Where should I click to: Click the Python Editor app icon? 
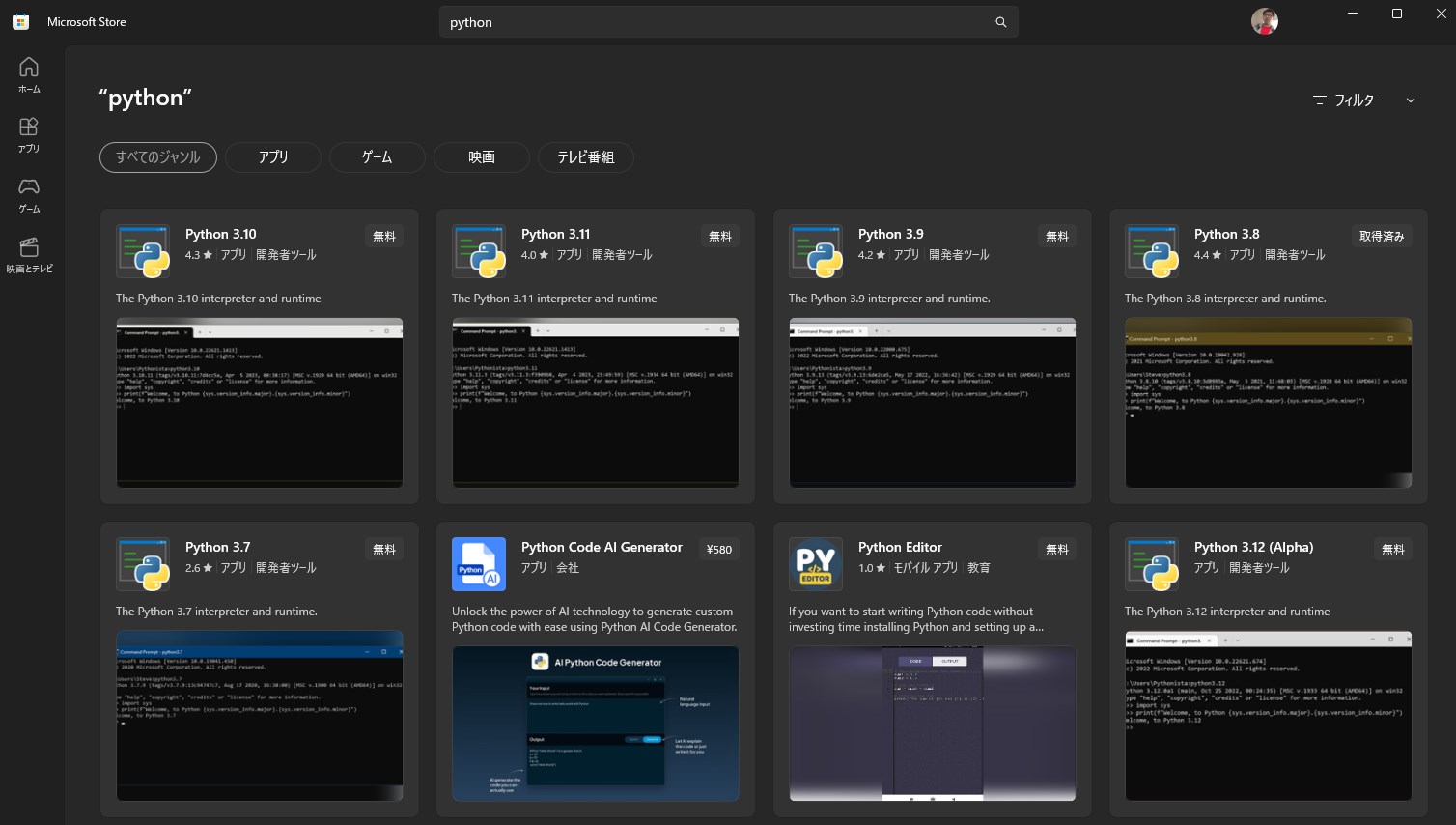815,564
